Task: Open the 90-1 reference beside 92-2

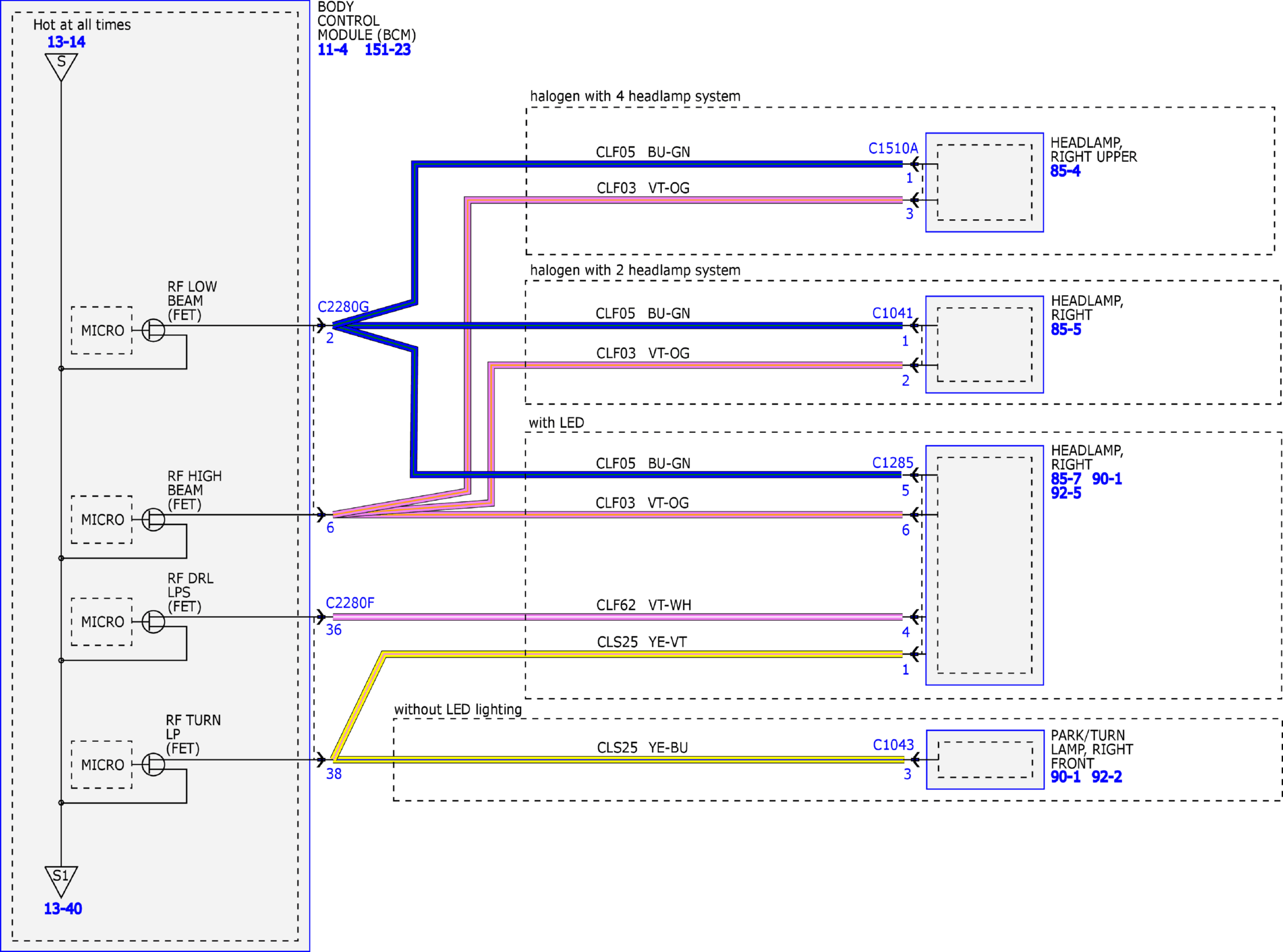Action: (x=1066, y=777)
